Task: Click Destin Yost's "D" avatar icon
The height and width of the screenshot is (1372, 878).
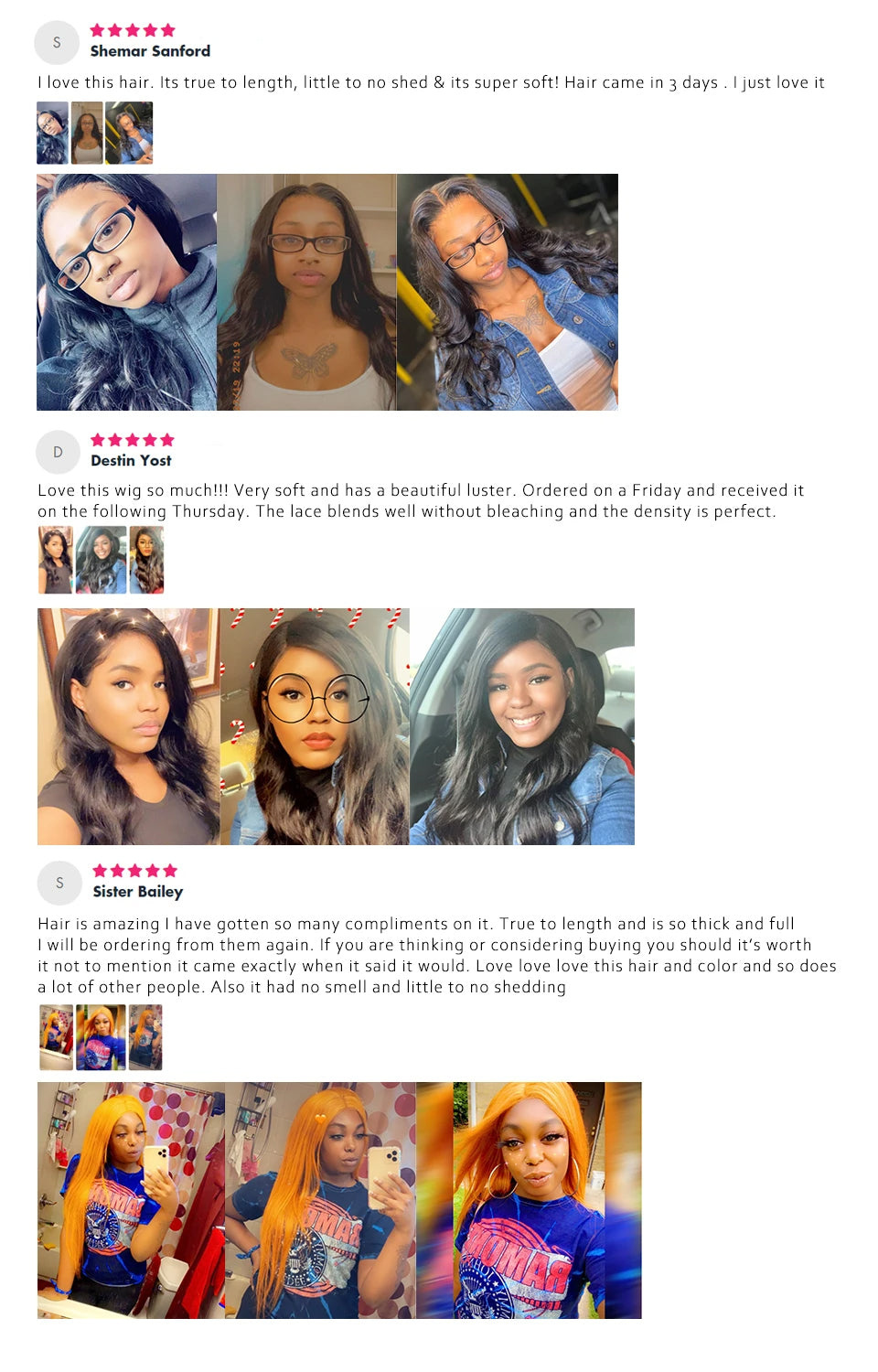Action: pyautogui.click(x=58, y=452)
